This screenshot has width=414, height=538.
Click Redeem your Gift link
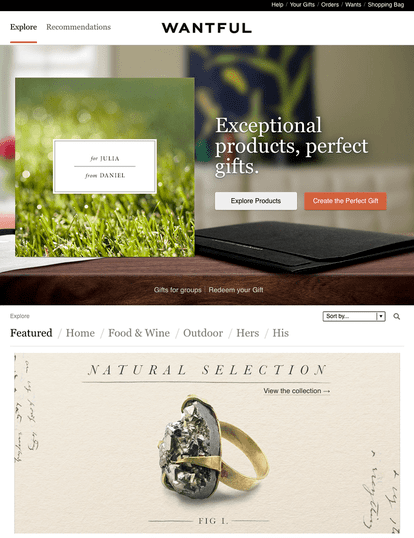(x=236, y=290)
